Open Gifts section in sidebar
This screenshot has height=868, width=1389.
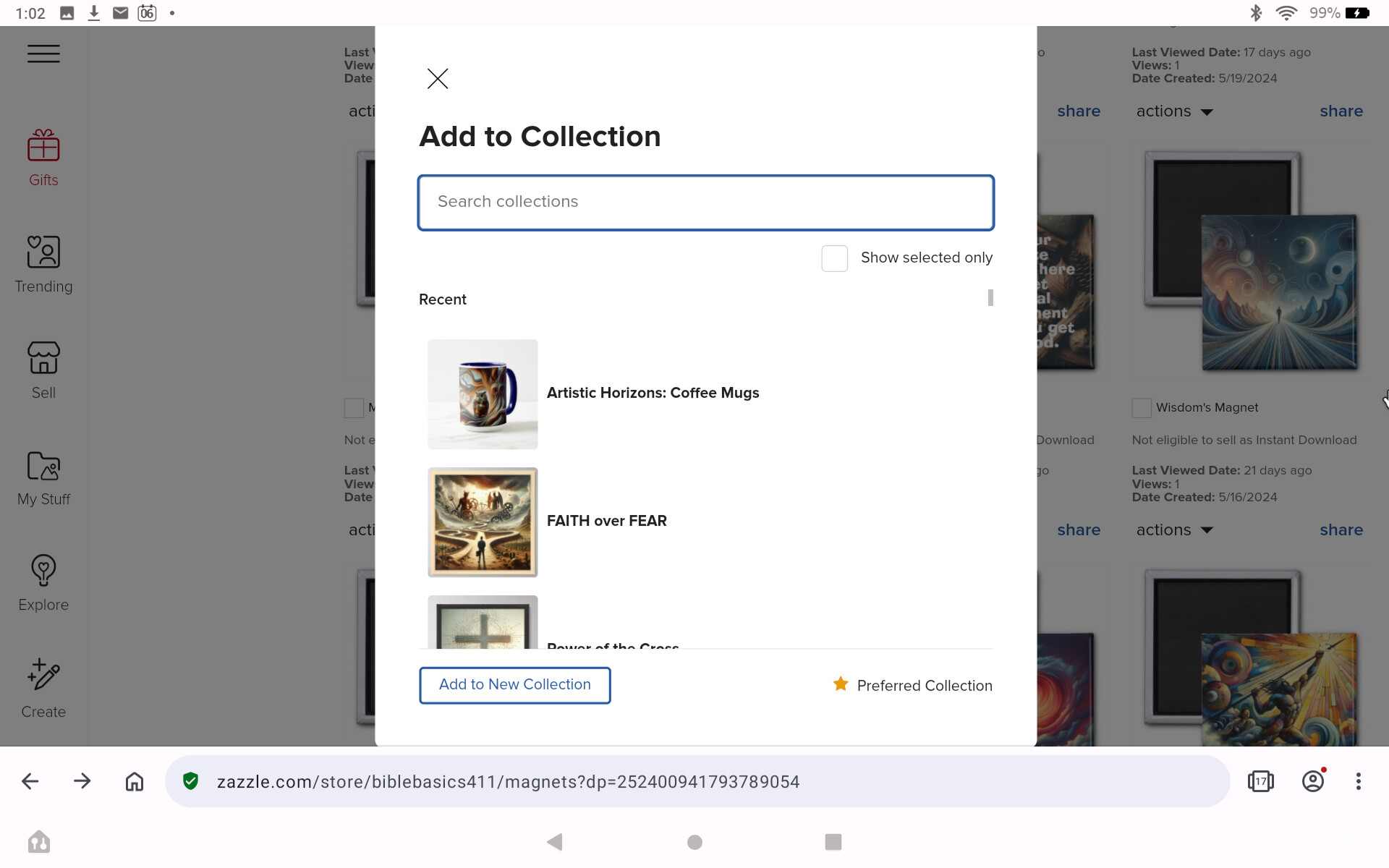click(x=43, y=158)
